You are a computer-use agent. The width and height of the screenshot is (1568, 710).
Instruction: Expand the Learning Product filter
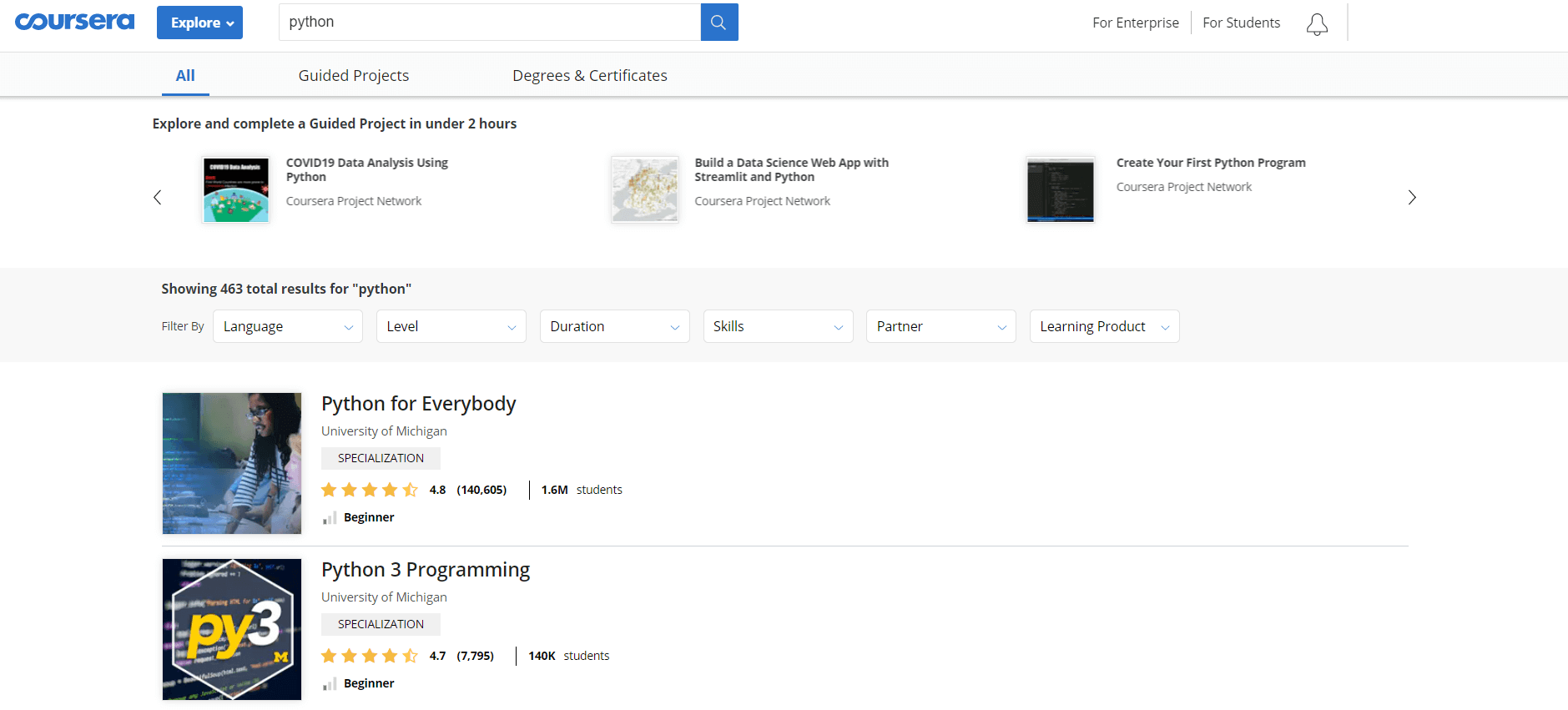[x=1105, y=326]
